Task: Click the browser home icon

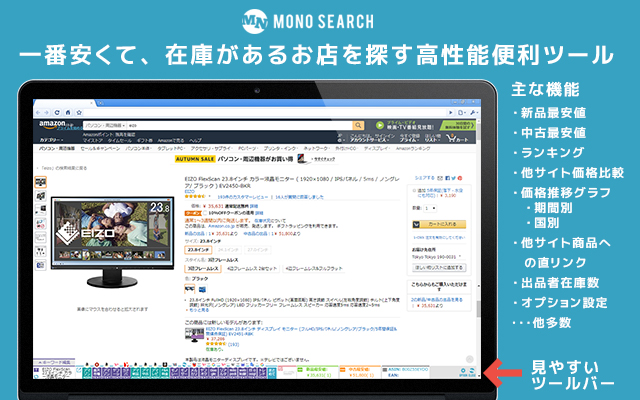Action: point(68,113)
